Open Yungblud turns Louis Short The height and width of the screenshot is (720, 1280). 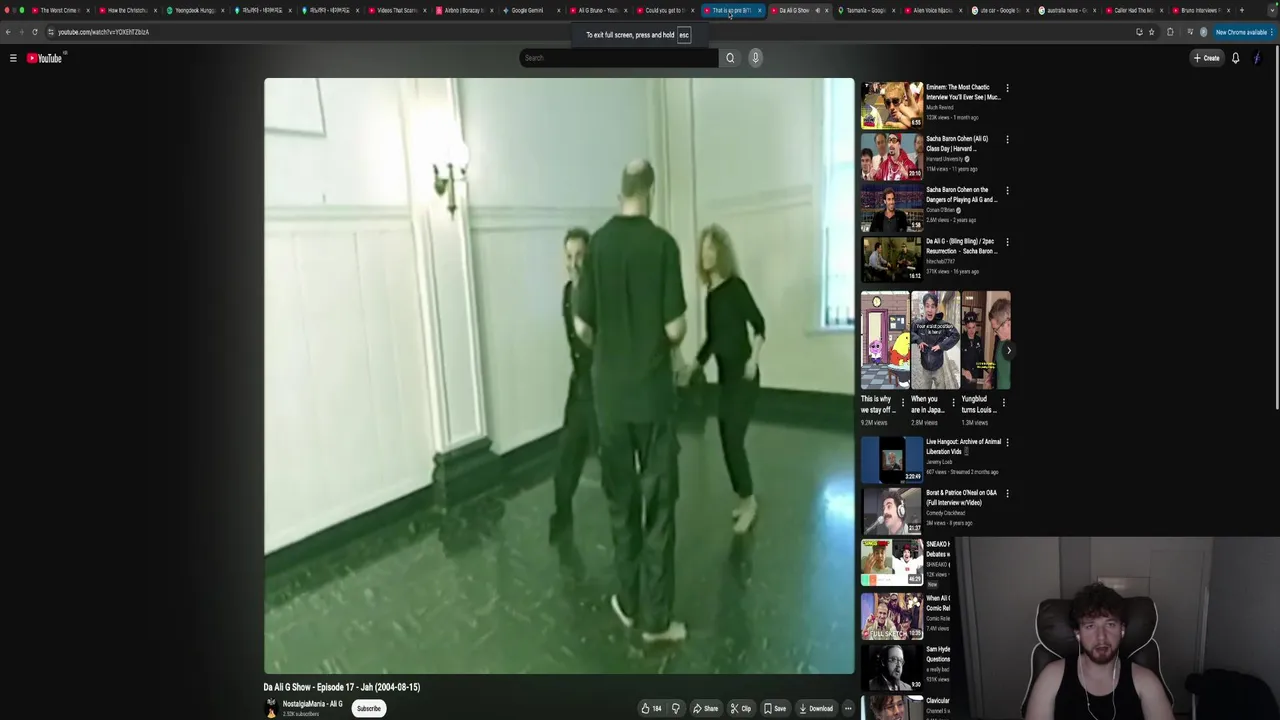click(985, 340)
